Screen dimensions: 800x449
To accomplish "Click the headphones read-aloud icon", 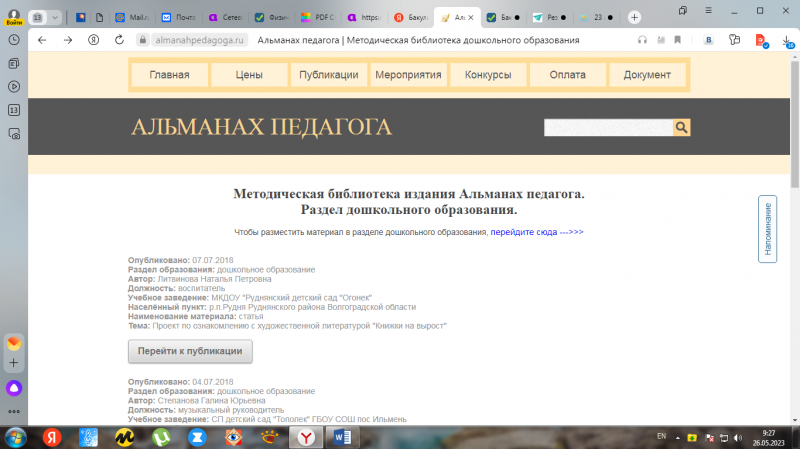I will tap(642, 40).
